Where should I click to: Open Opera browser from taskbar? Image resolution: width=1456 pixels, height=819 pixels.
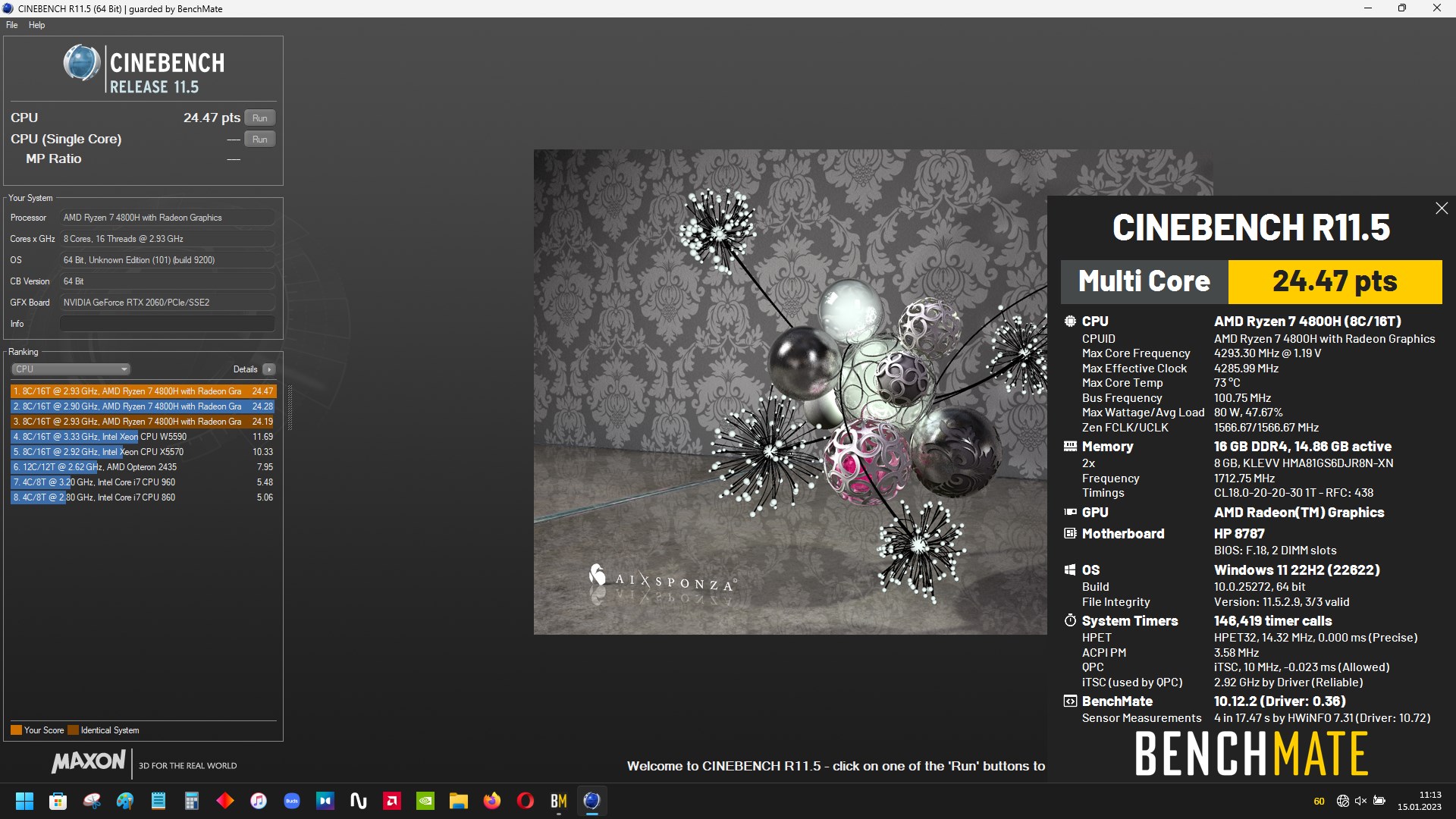(x=526, y=801)
